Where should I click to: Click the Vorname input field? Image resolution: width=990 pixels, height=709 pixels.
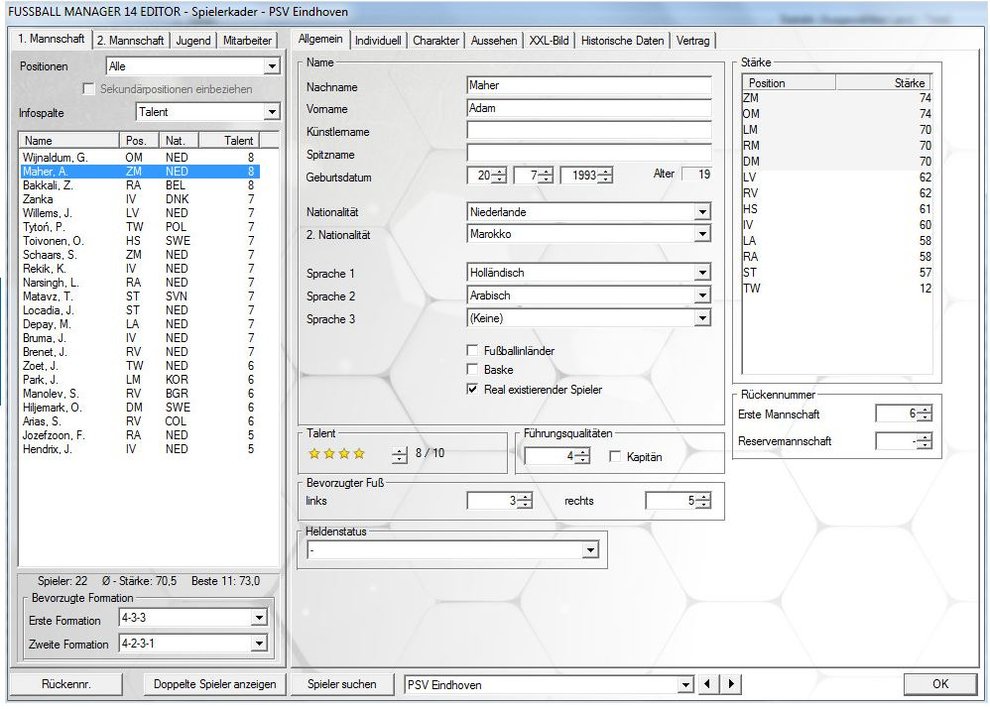[589, 108]
